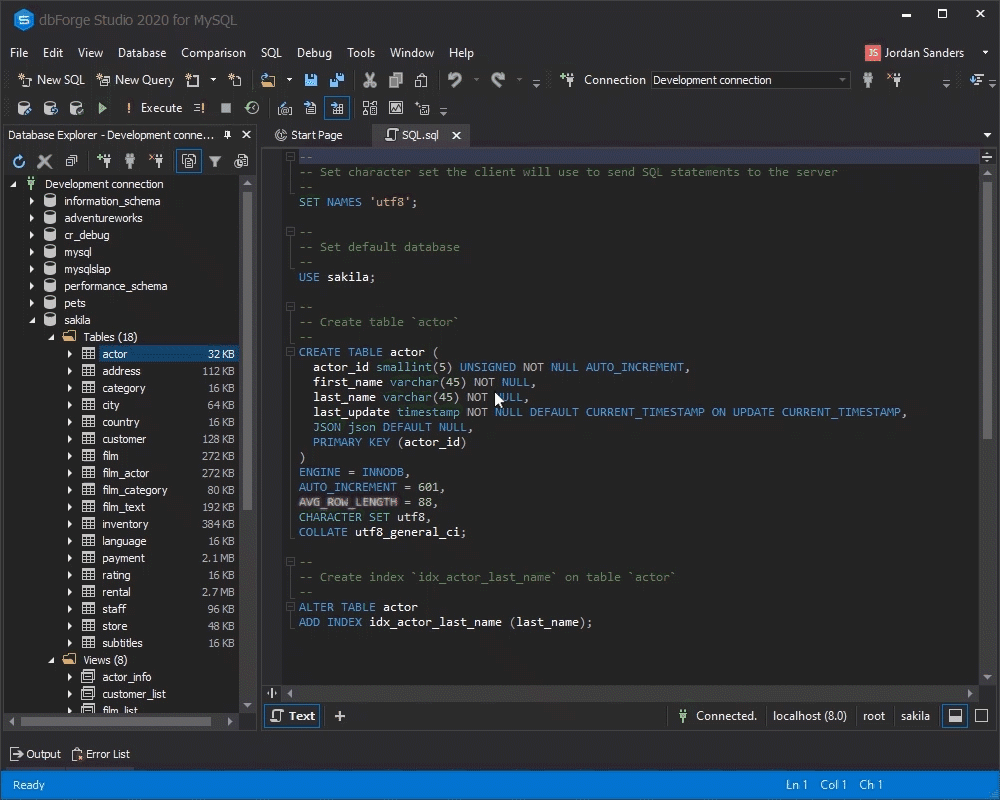Click the split-pane layout icon in the editor status bar

(955, 716)
